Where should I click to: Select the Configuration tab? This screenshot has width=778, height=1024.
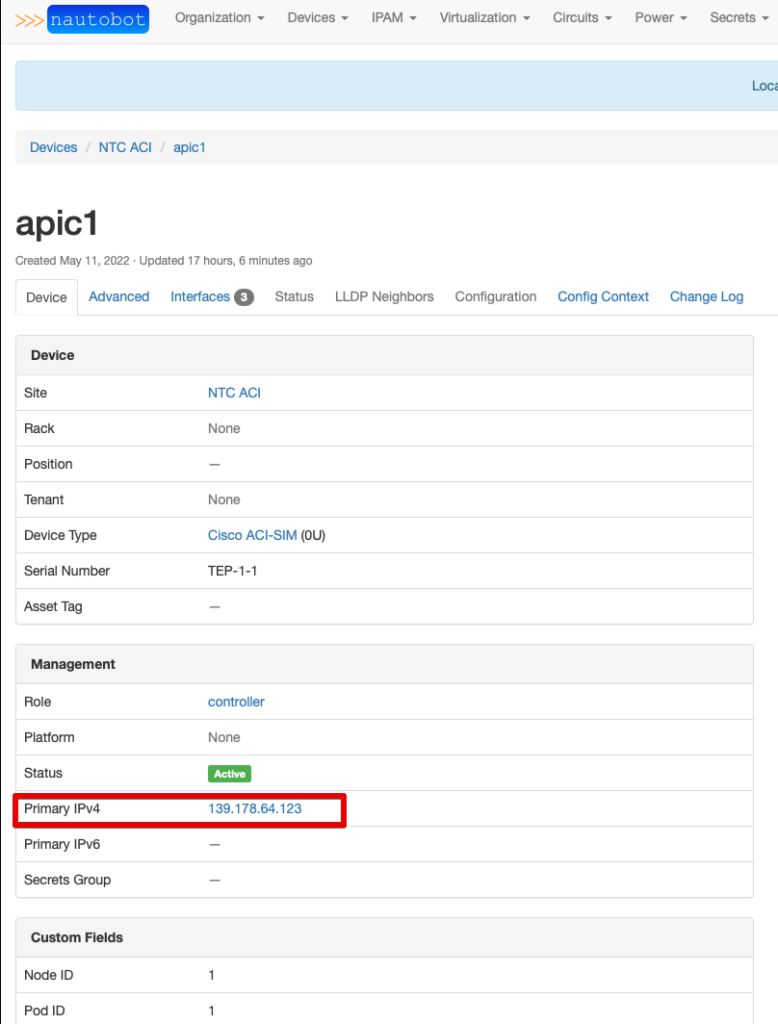pyautogui.click(x=496, y=296)
